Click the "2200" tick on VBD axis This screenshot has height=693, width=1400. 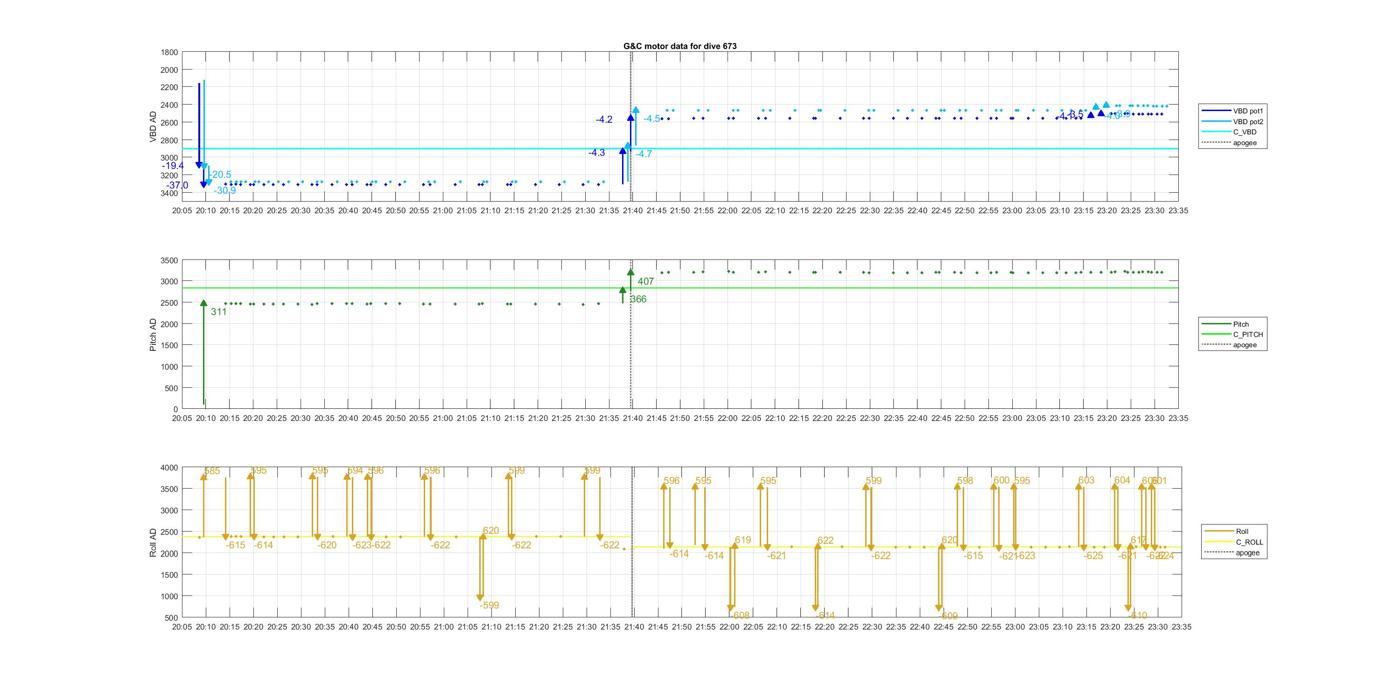(x=169, y=87)
